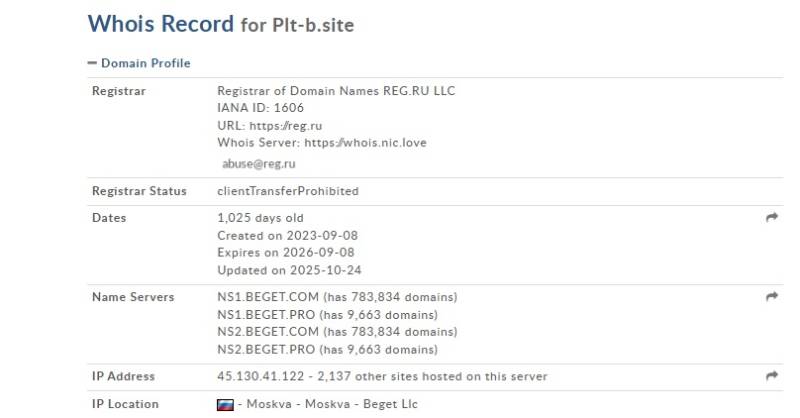800x418 pixels.
Task: Click the Created on 2023-09-08 line
Action: click(287, 236)
